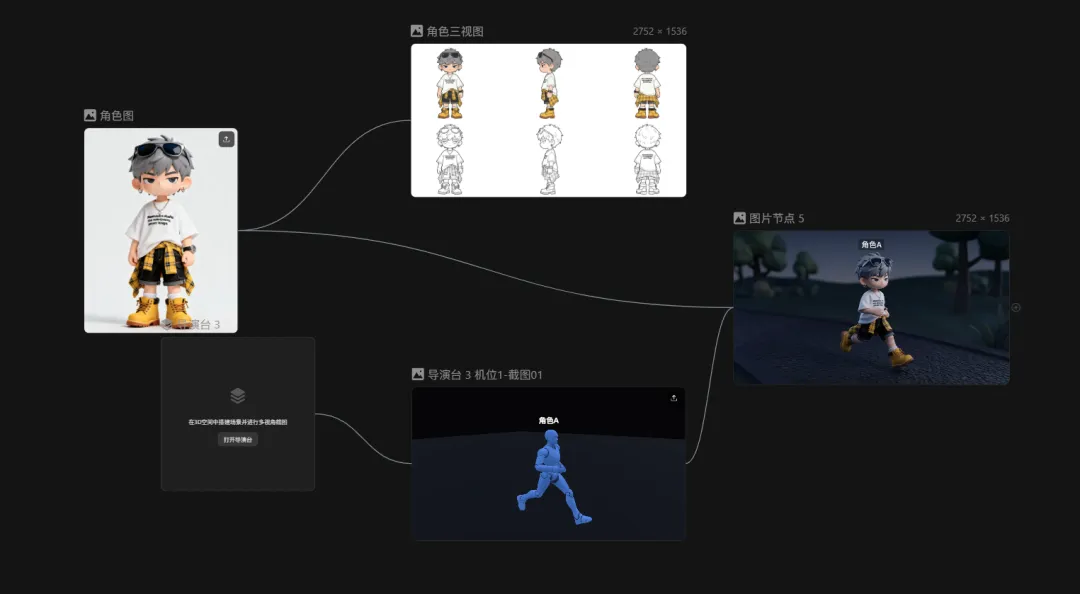
Task: Click the image icon next to 角色图 title
Action: pyautogui.click(x=90, y=115)
